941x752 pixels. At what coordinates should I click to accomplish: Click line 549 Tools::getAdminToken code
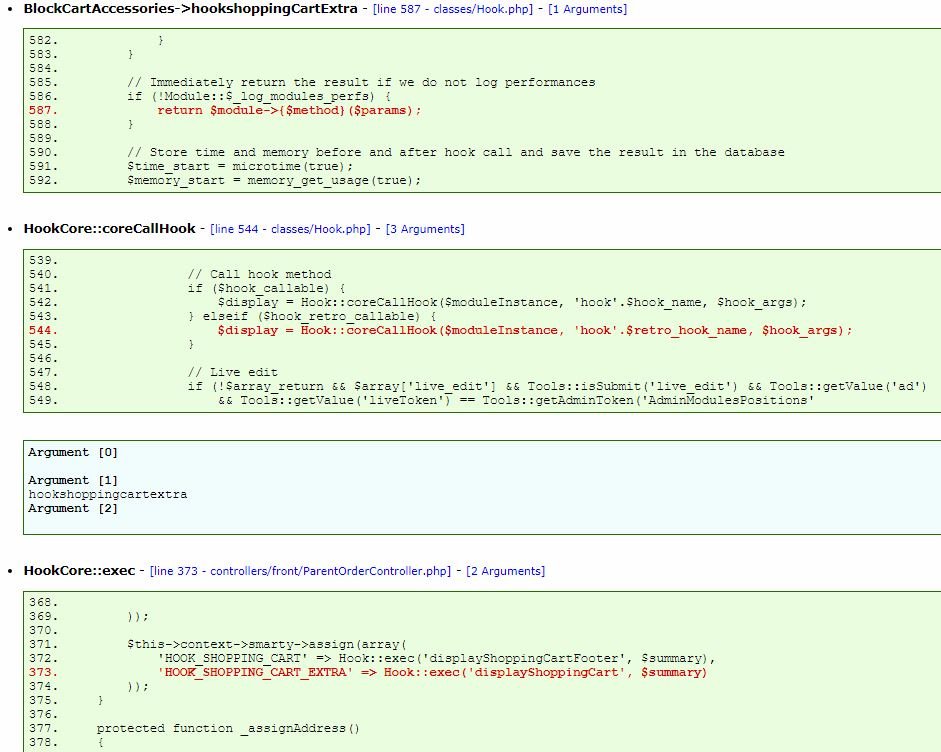516,400
